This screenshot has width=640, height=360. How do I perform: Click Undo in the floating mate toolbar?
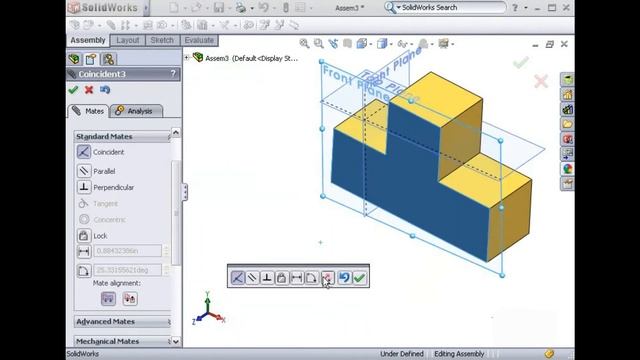(x=344, y=278)
